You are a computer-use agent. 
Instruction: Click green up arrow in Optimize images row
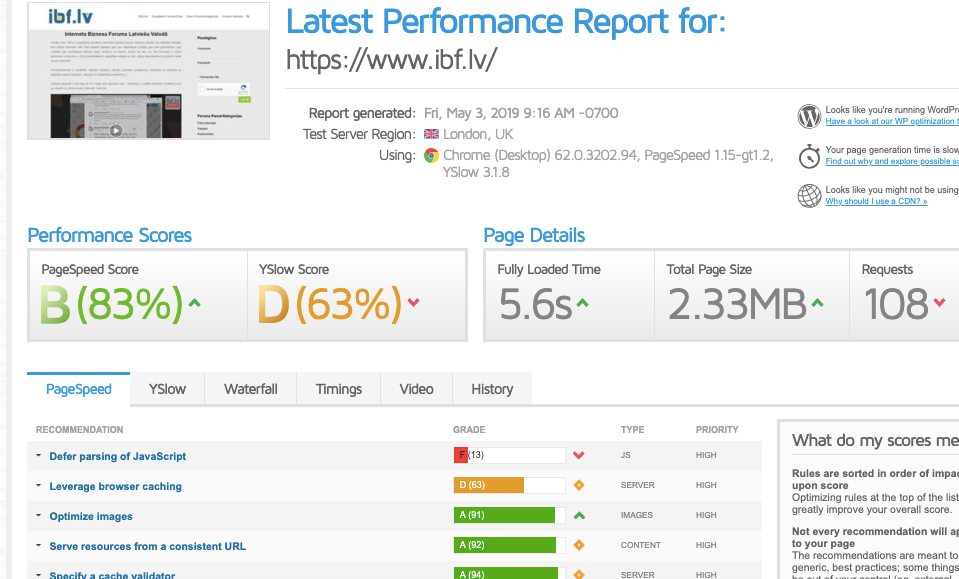point(578,516)
